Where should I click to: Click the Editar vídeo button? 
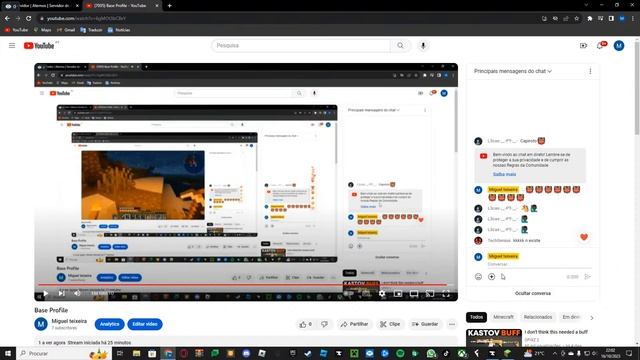[145, 324]
